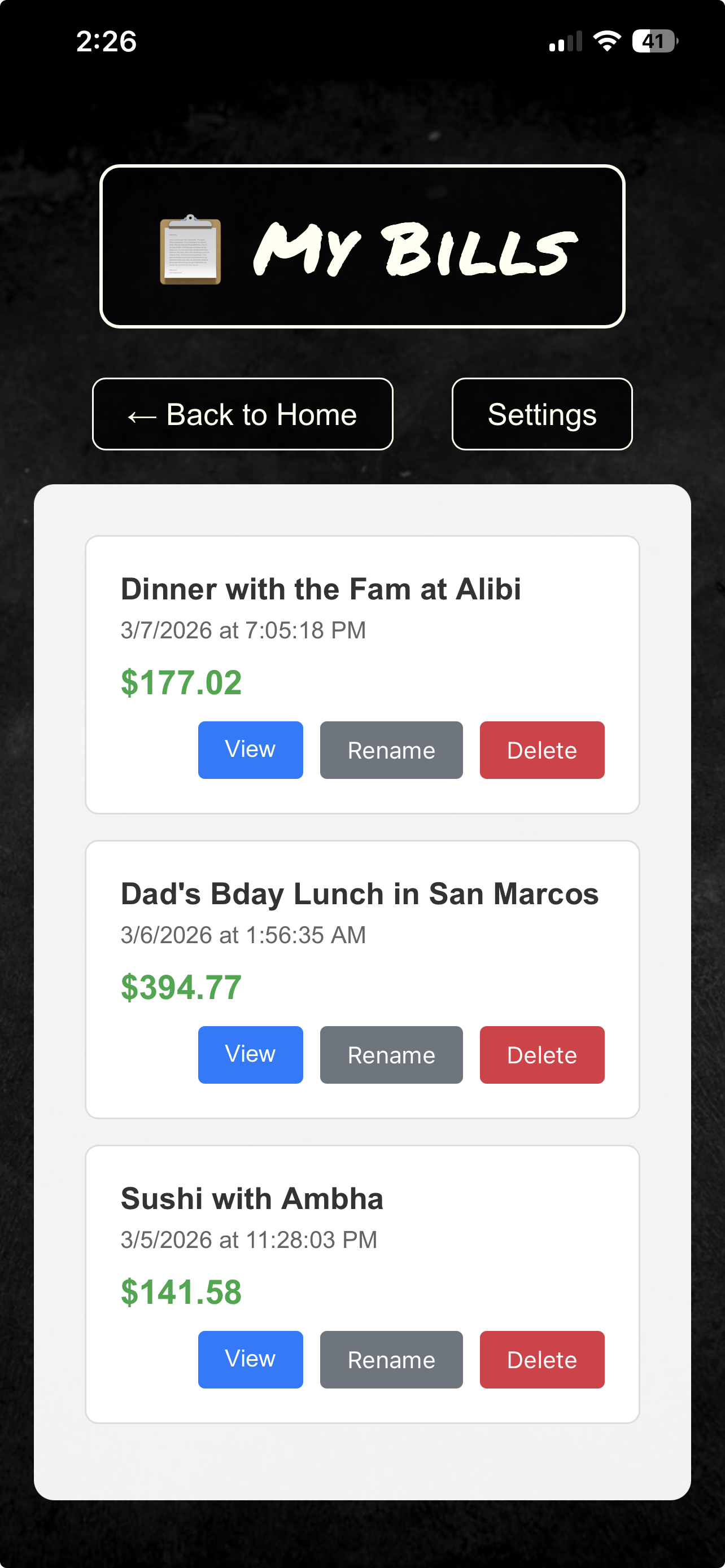Screen dimensions: 725x1568
Task: Tap the cellular signal bars icon
Action: click(566, 41)
